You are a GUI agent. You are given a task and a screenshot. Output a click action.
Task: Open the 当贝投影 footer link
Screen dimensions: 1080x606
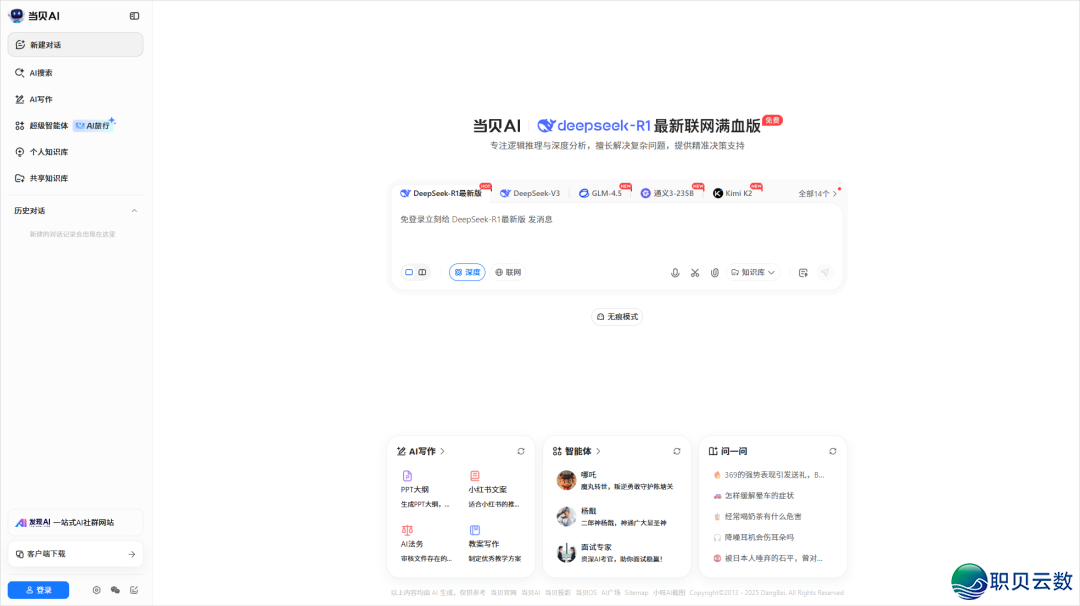tap(558, 593)
